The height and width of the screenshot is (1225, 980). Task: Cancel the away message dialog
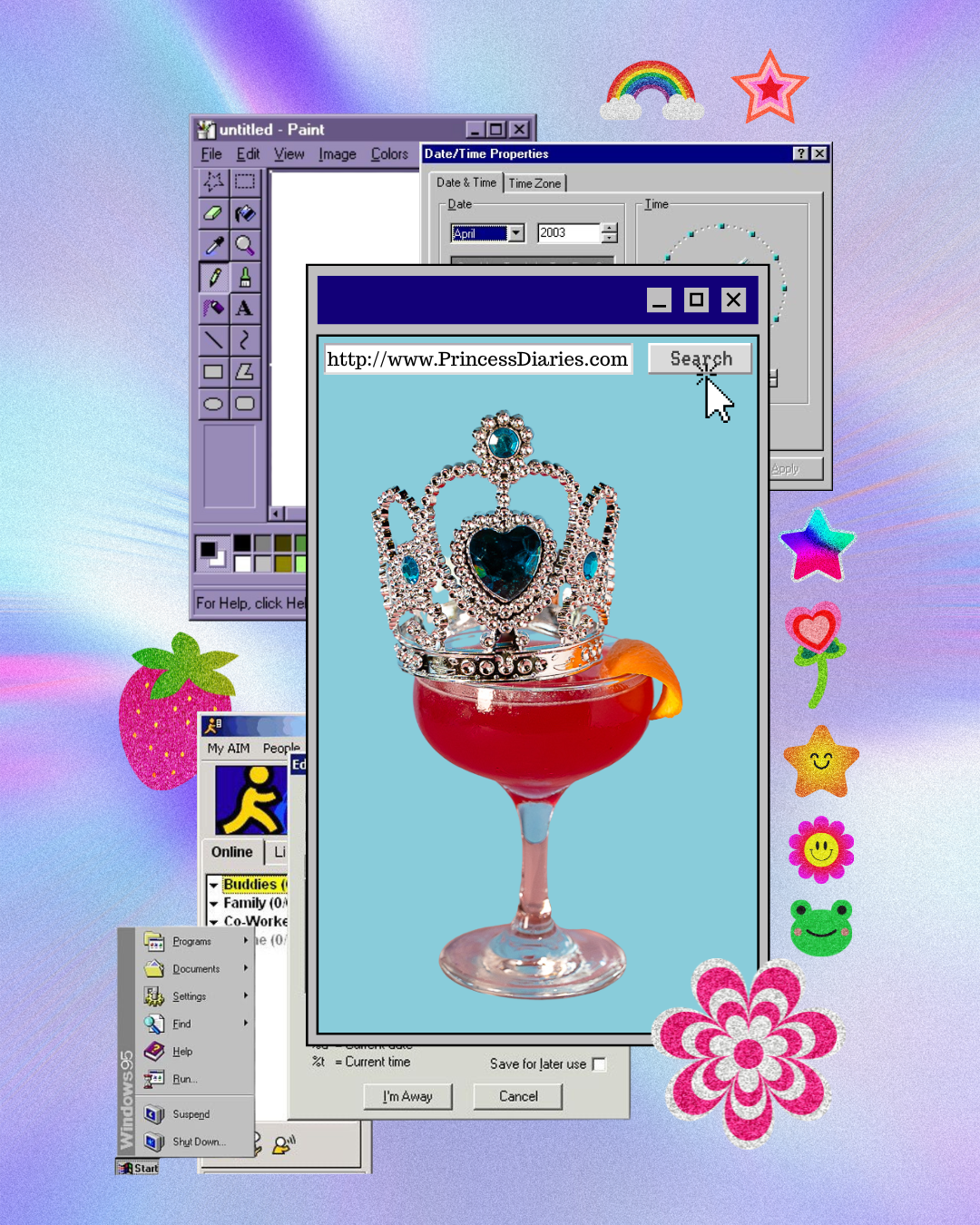[518, 1096]
